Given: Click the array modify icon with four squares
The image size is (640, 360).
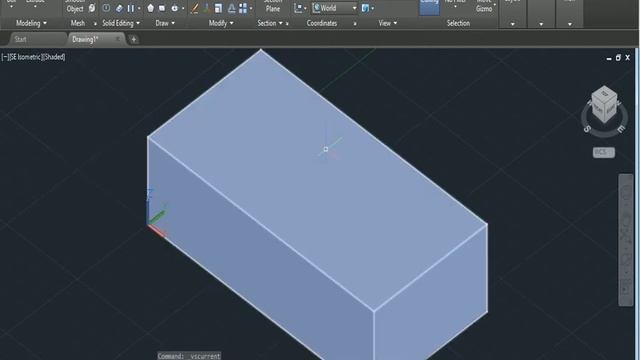Looking at the screenshot, I should (243, 8).
